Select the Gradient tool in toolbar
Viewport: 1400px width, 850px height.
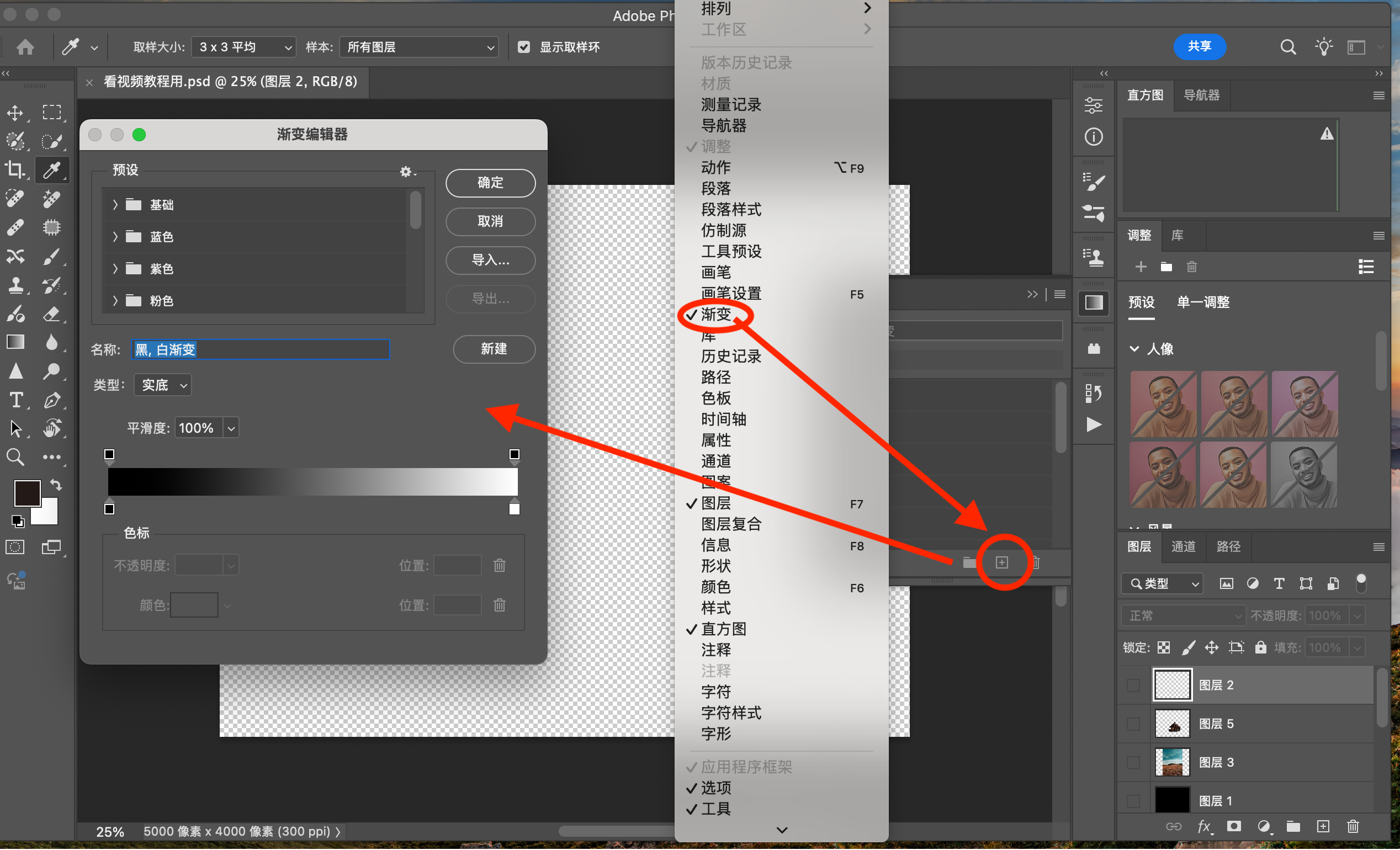pos(15,342)
